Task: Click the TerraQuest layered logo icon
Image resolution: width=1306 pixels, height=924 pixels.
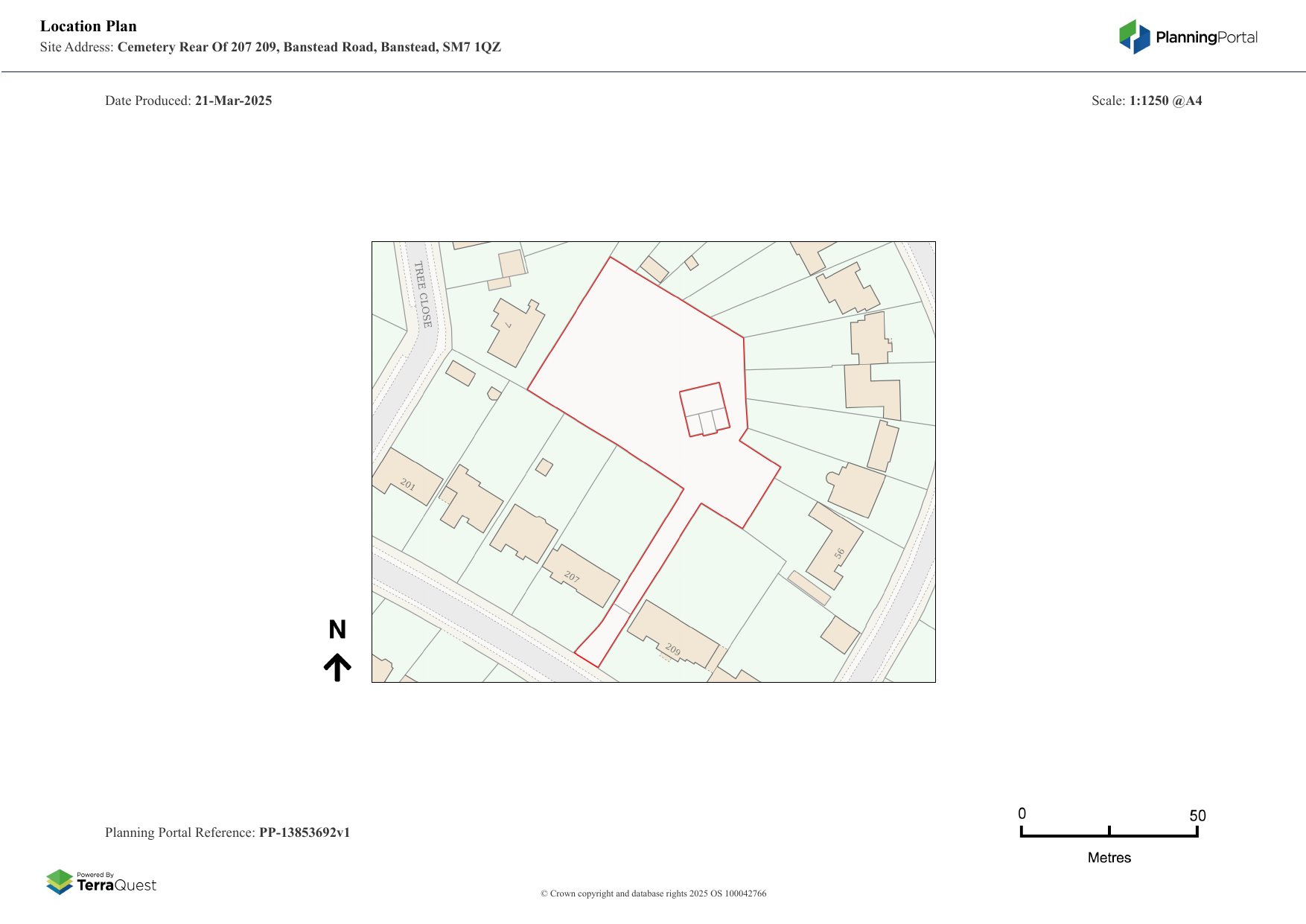Action: coord(60,882)
